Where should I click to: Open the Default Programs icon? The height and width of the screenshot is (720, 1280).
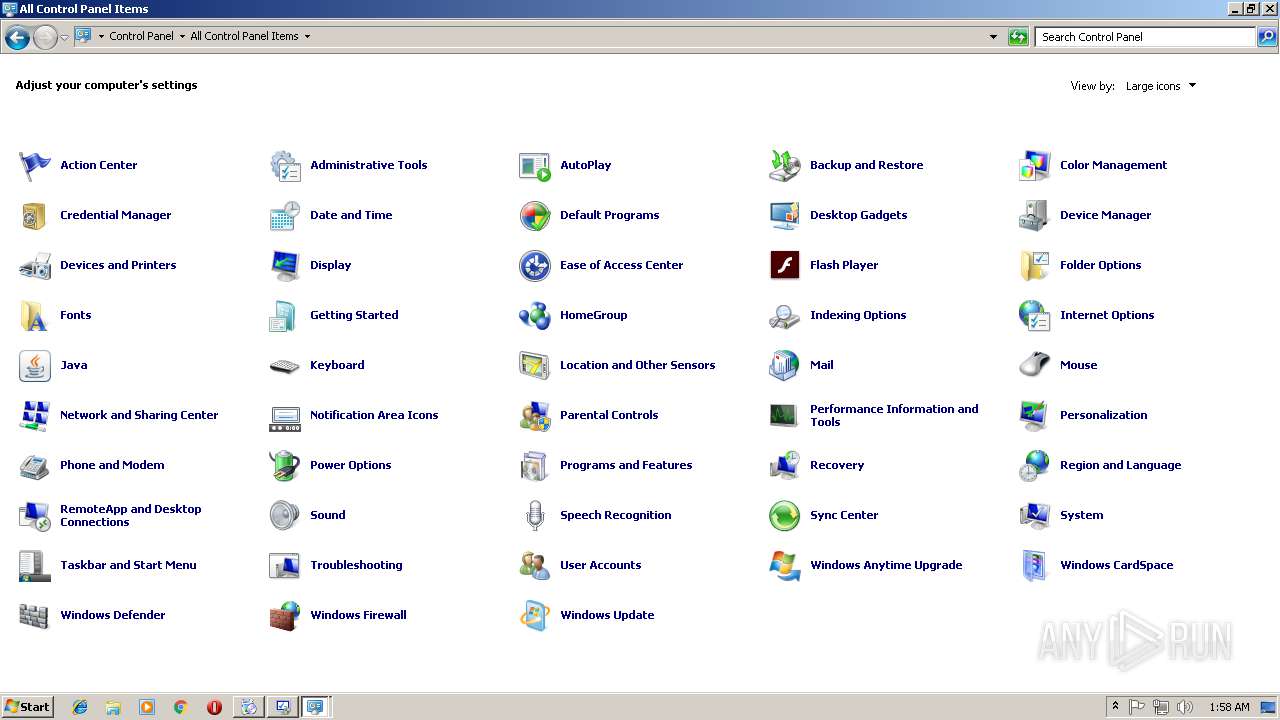pyautogui.click(x=535, y=216)
